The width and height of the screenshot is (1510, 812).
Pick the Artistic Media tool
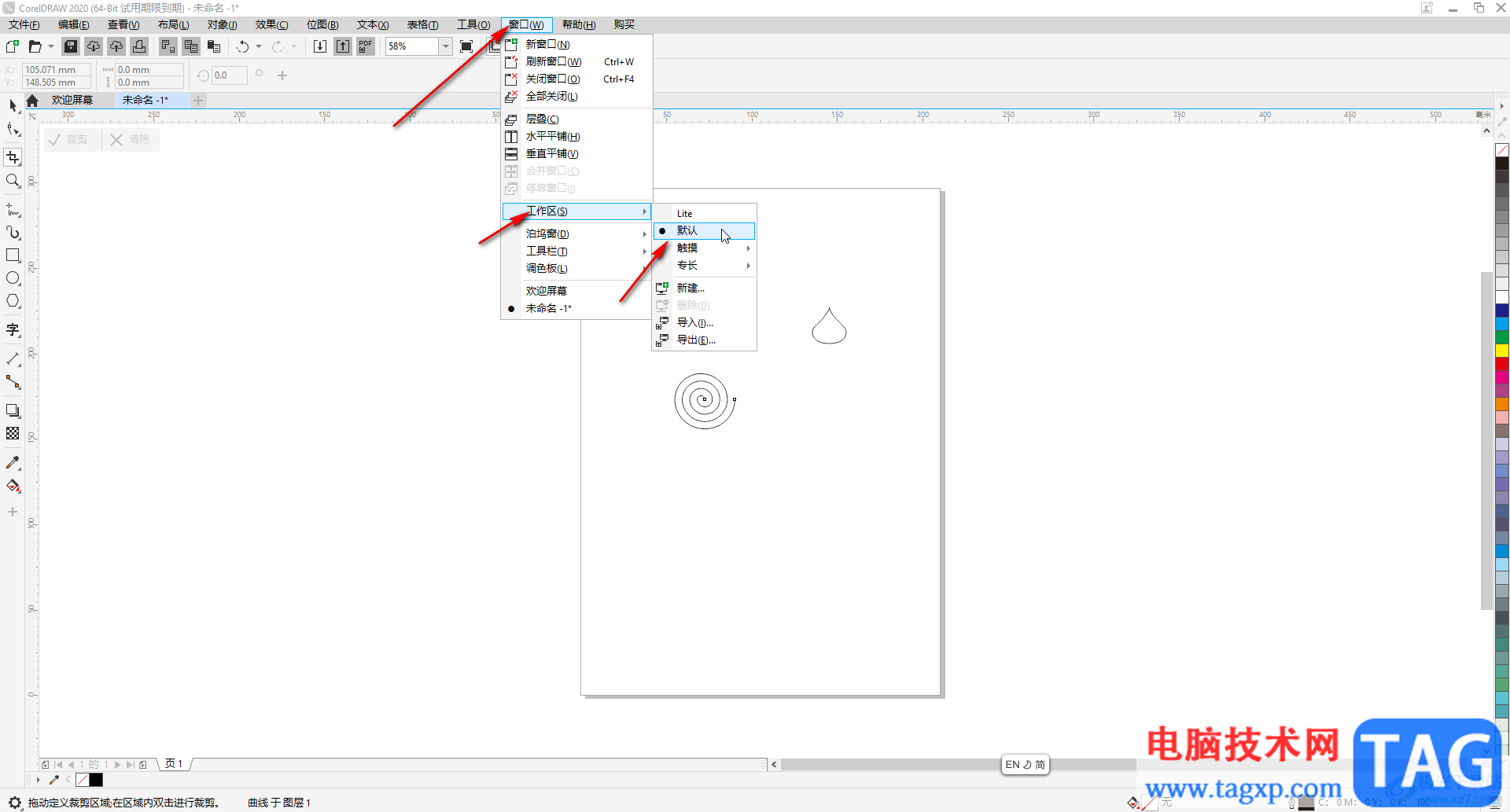point(13,233)
